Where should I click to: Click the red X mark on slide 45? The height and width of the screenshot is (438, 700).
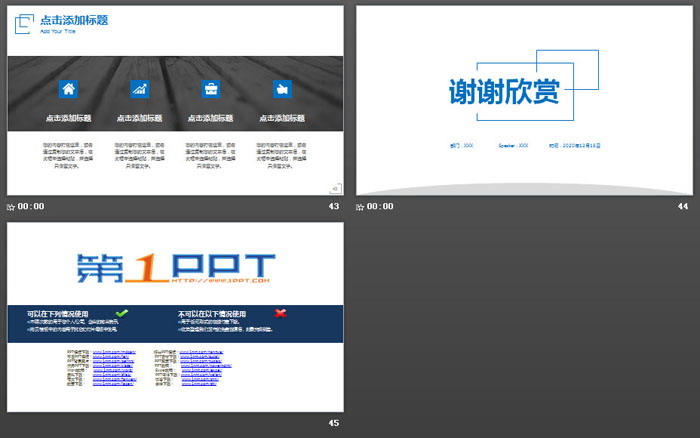pos(280,313)
